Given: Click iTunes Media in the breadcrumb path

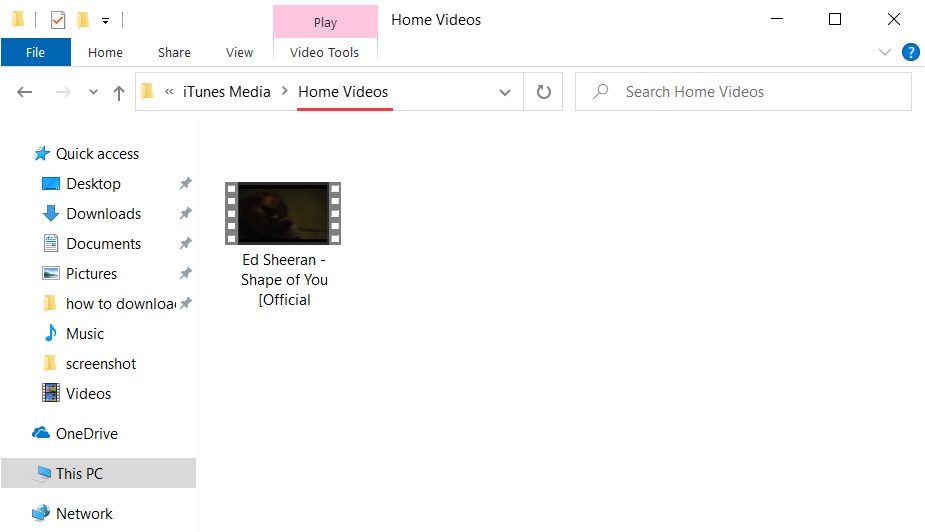Looking at the screenshot, I should point(226,92).
